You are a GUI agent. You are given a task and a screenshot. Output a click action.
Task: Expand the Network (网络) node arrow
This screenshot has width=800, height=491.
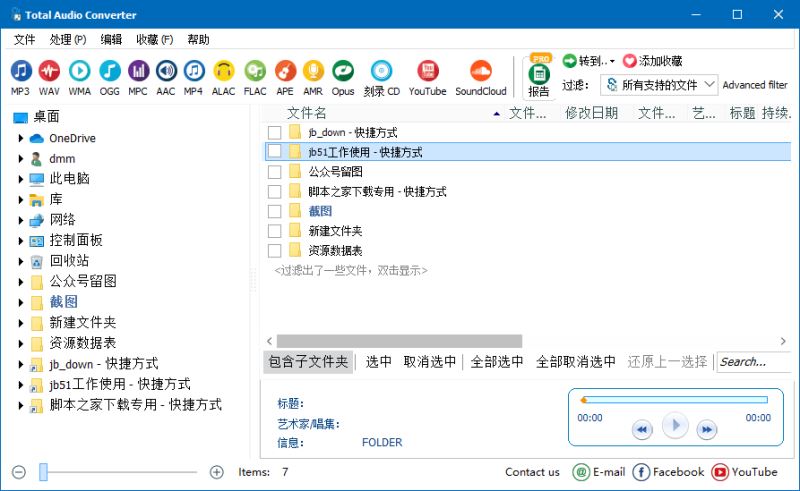[20, 220]
